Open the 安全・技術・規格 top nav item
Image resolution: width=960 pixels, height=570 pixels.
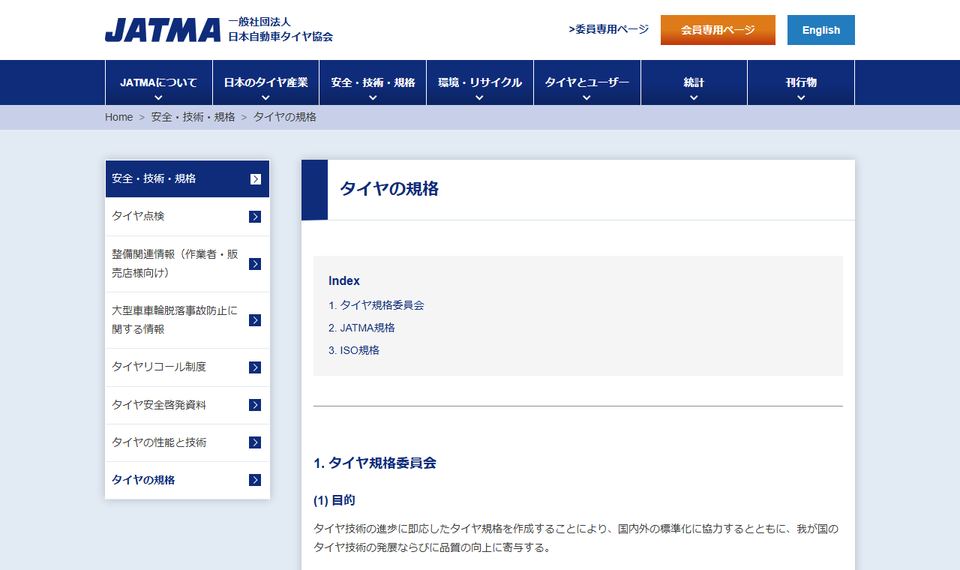pyautogui.click(x=373, y=83)
